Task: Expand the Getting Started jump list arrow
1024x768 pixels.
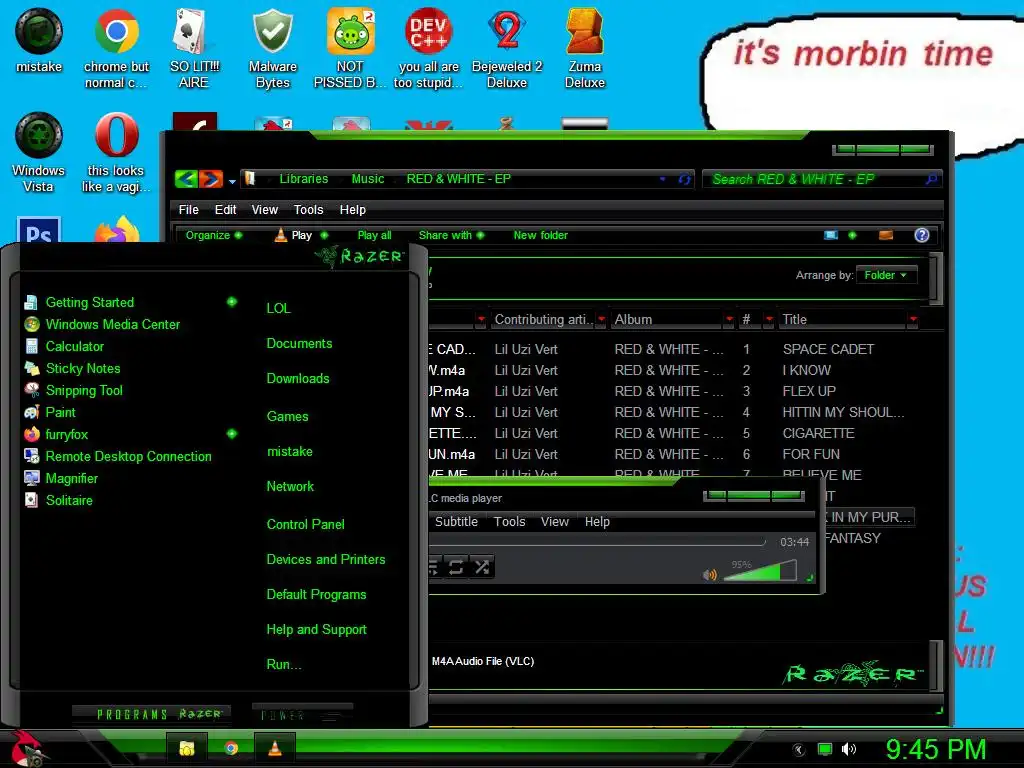Action: pos(231,302)
